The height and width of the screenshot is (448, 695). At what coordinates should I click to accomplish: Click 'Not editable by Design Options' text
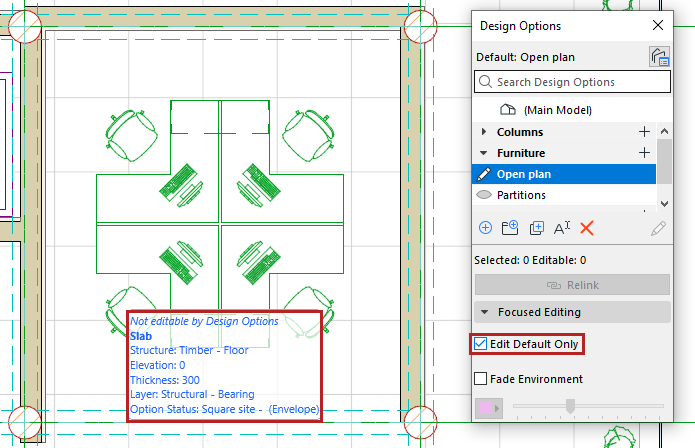pos(204,321)
